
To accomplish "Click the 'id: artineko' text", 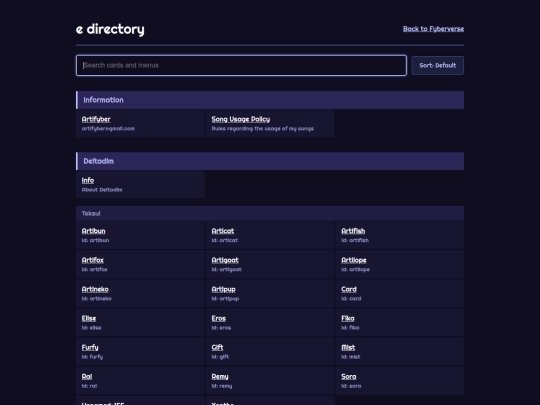I will (x=97, y=298).
